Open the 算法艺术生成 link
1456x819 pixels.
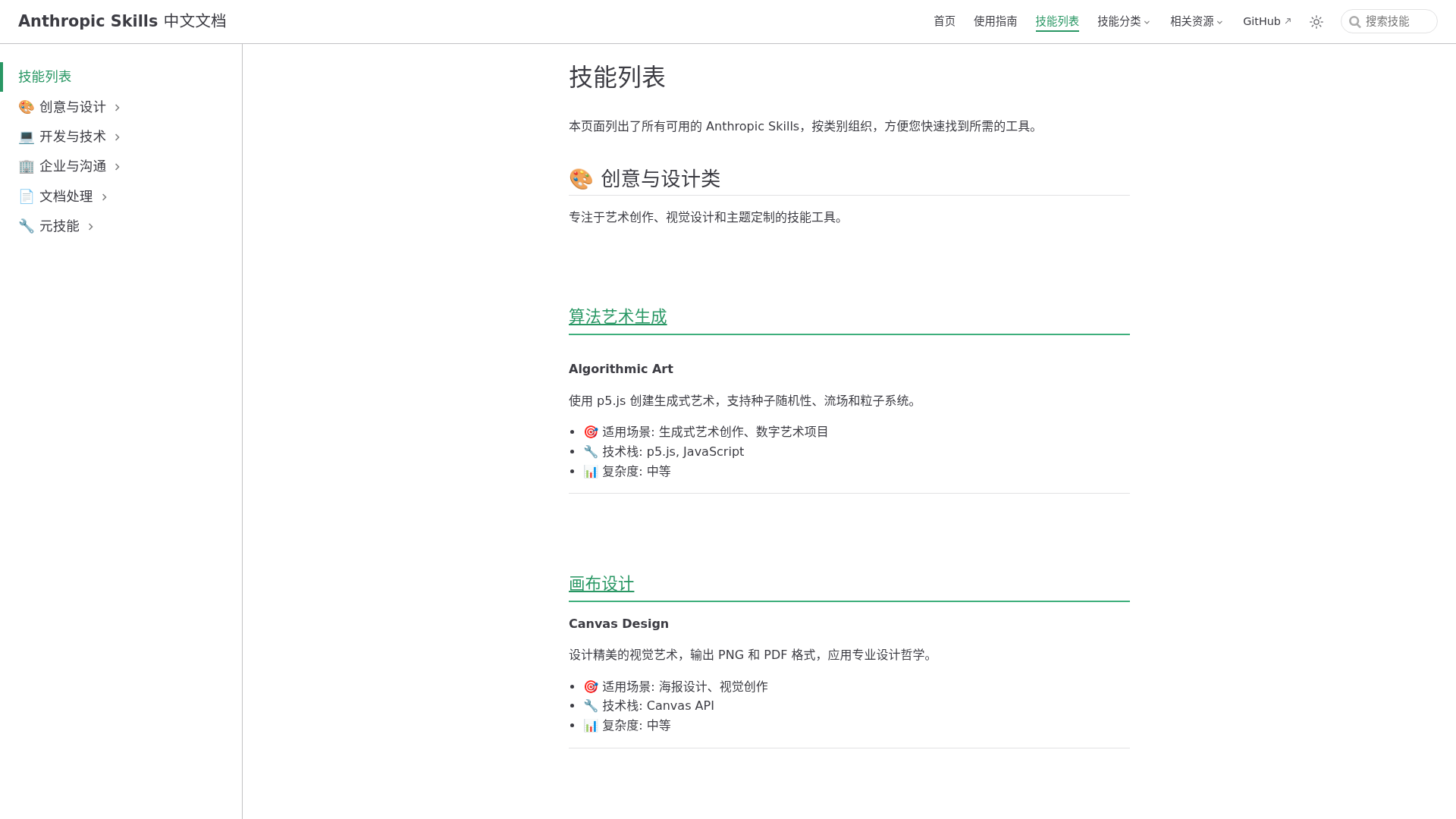tap(617, 317)
